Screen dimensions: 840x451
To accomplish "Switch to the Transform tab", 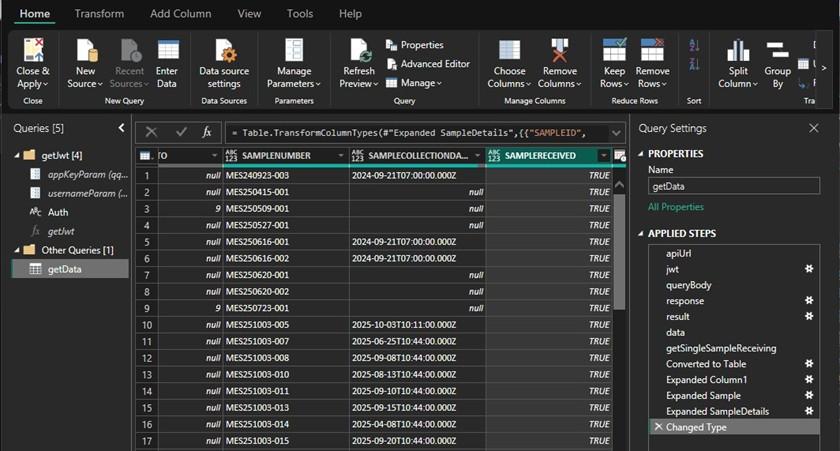I will [x=99, y=14].
